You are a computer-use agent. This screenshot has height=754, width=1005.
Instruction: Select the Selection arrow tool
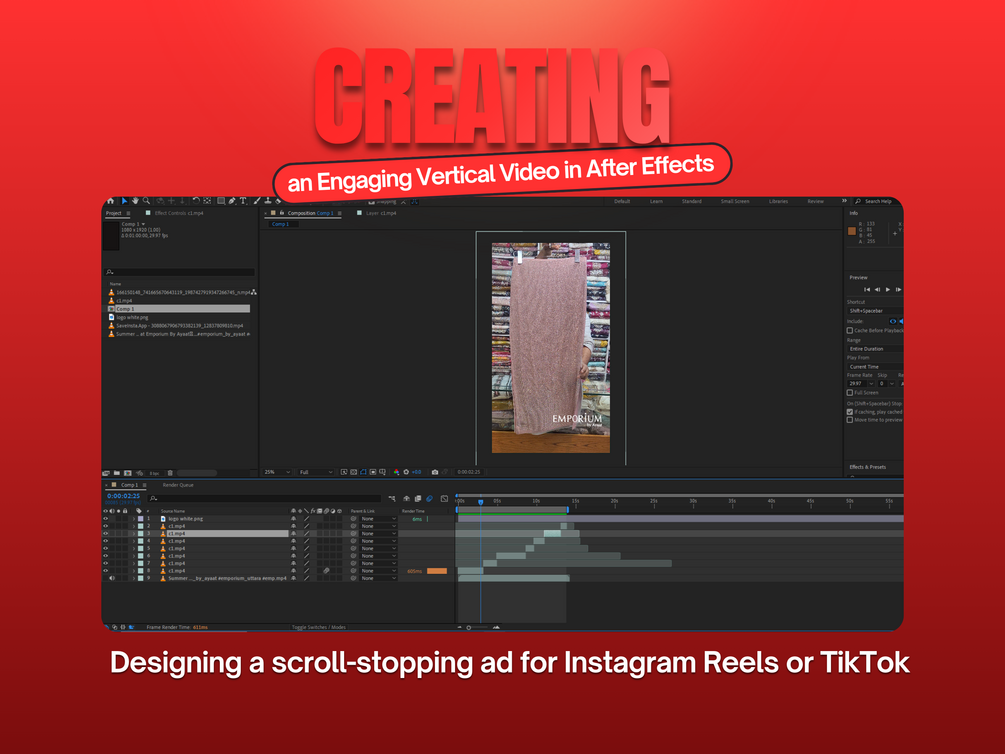pyautogui.click(x=124, y=201)
